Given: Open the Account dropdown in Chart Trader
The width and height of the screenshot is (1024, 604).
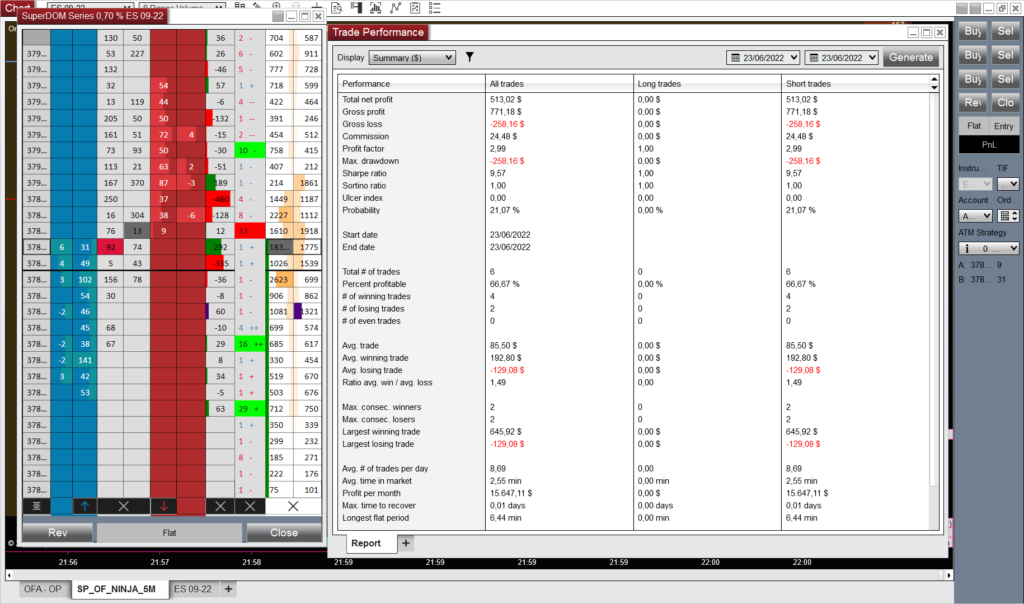Looking at the screenshot, I should (976, 216).
